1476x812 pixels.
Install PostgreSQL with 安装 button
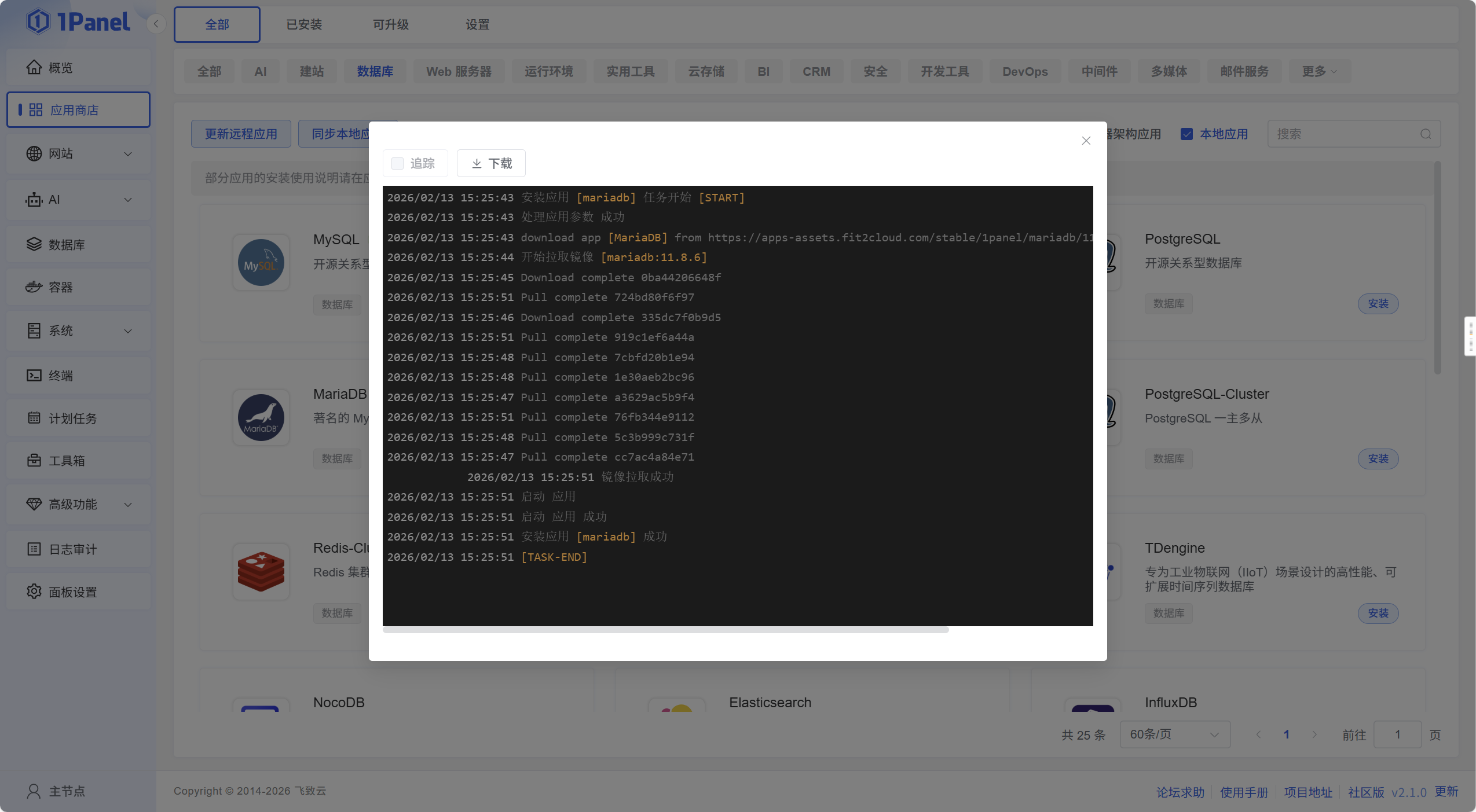point(1378,304)
